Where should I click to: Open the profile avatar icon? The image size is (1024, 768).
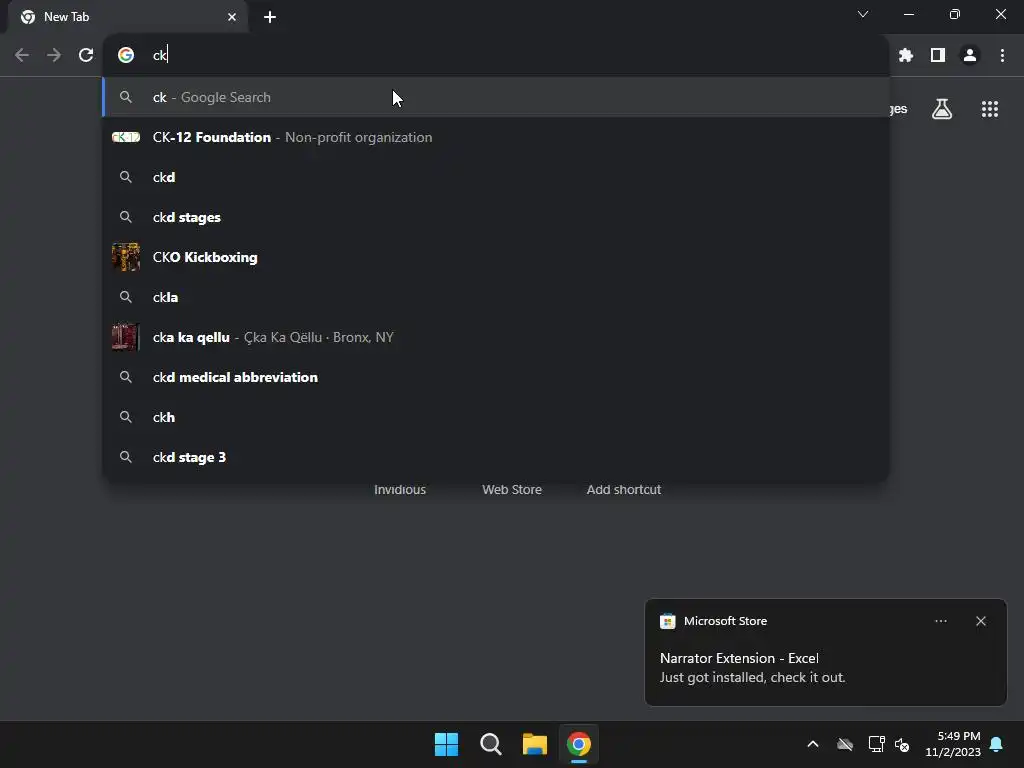tap(970, 56)
